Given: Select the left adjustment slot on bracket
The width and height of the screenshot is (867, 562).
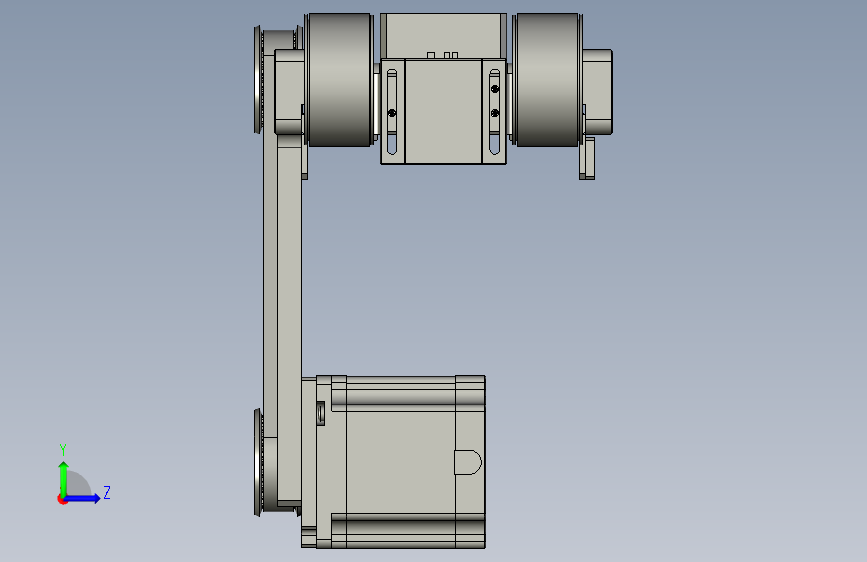Looking at the screenshot, I should click(x=391, y=111).
